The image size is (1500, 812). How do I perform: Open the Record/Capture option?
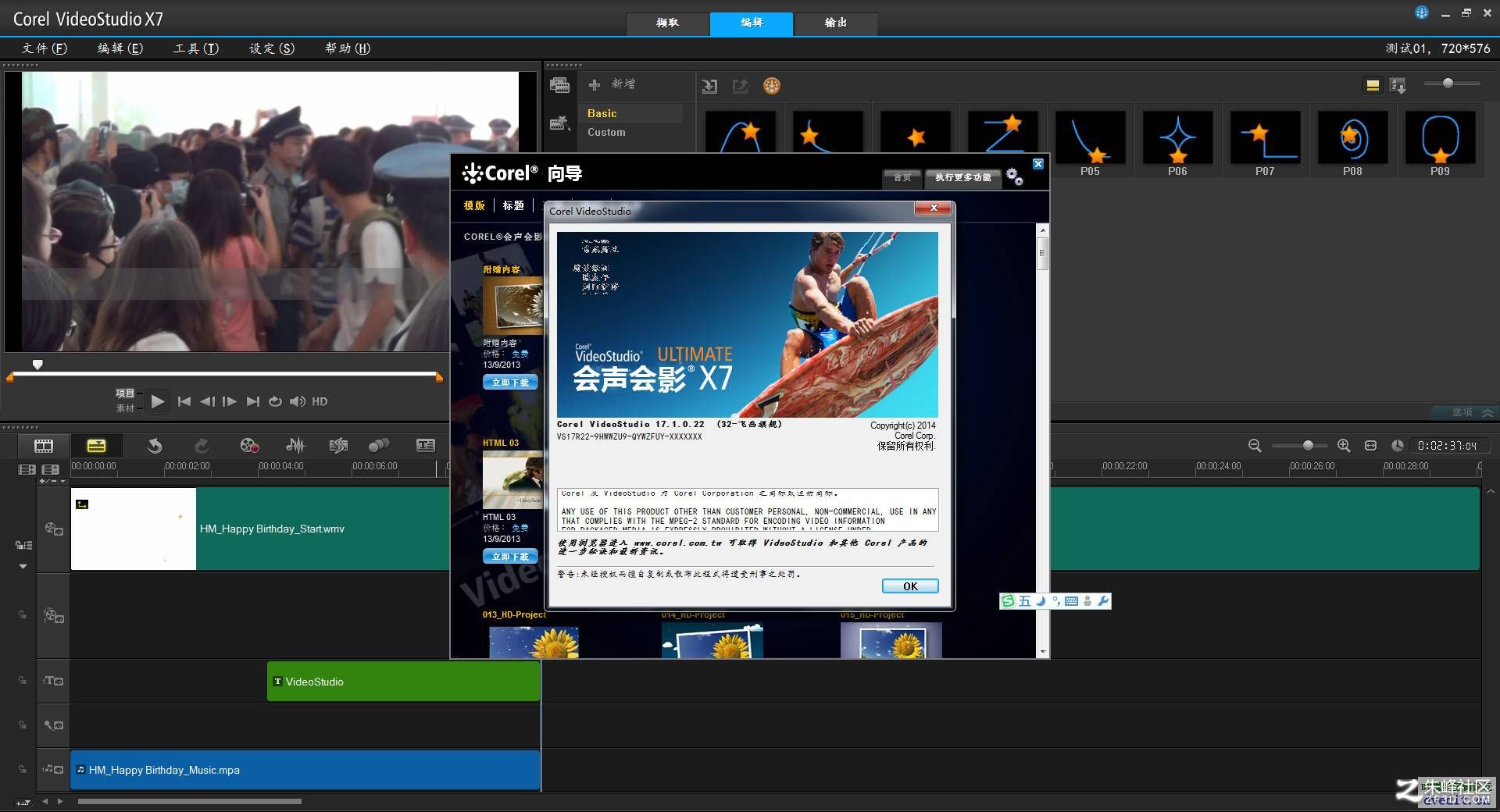[249, 446]
